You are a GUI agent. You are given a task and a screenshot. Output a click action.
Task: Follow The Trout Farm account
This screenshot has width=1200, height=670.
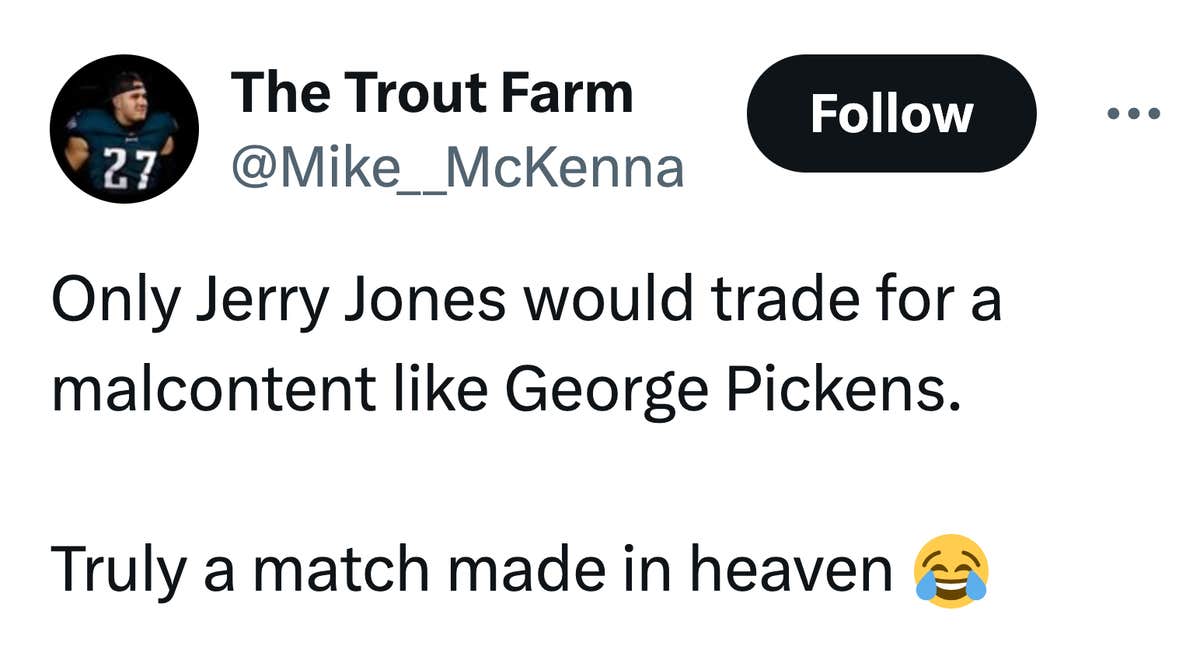pyautogui.click(x=889, y=113)
